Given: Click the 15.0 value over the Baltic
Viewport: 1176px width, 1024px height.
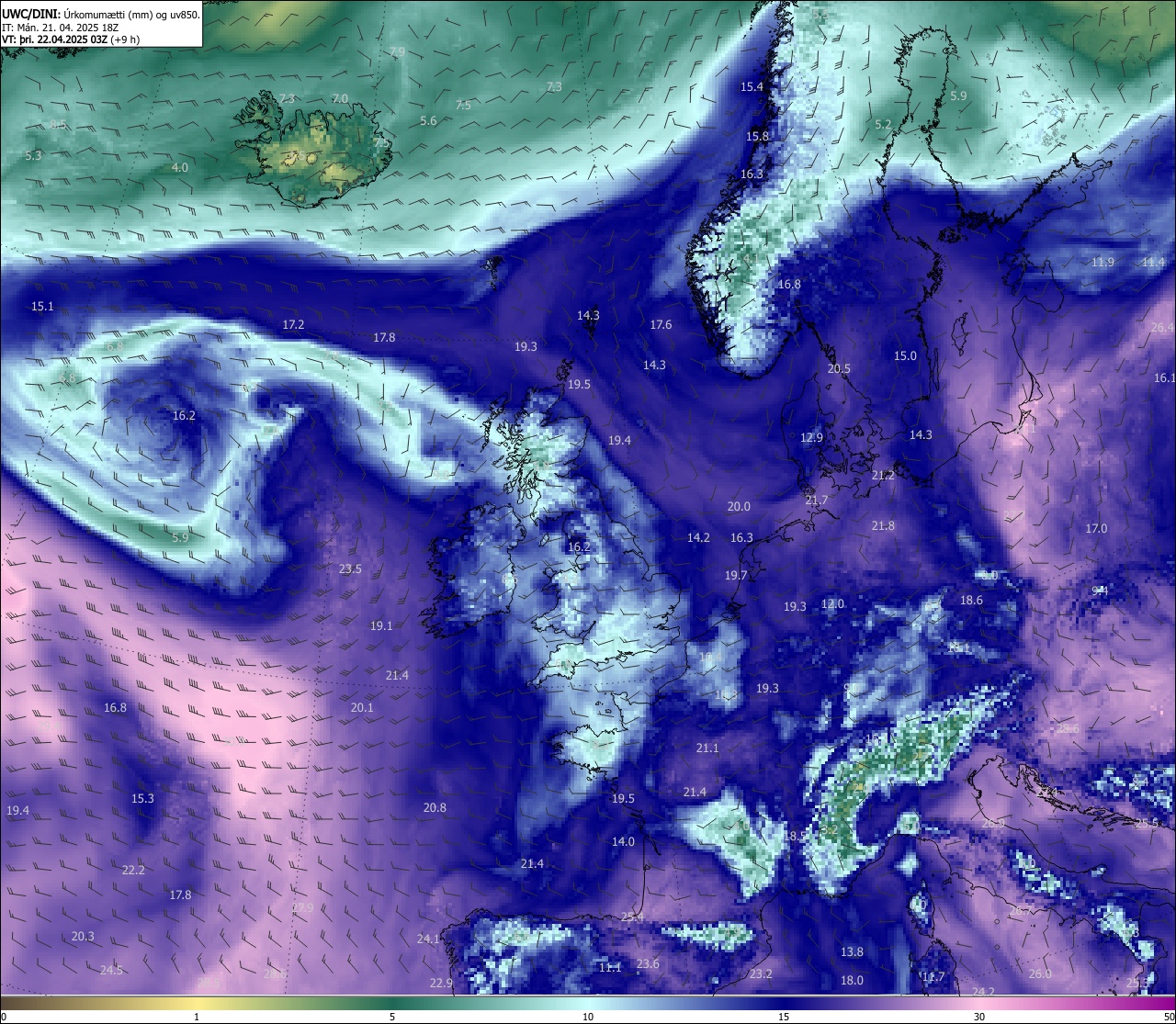Looking at the screenshot, I should (x=905, y=356).
